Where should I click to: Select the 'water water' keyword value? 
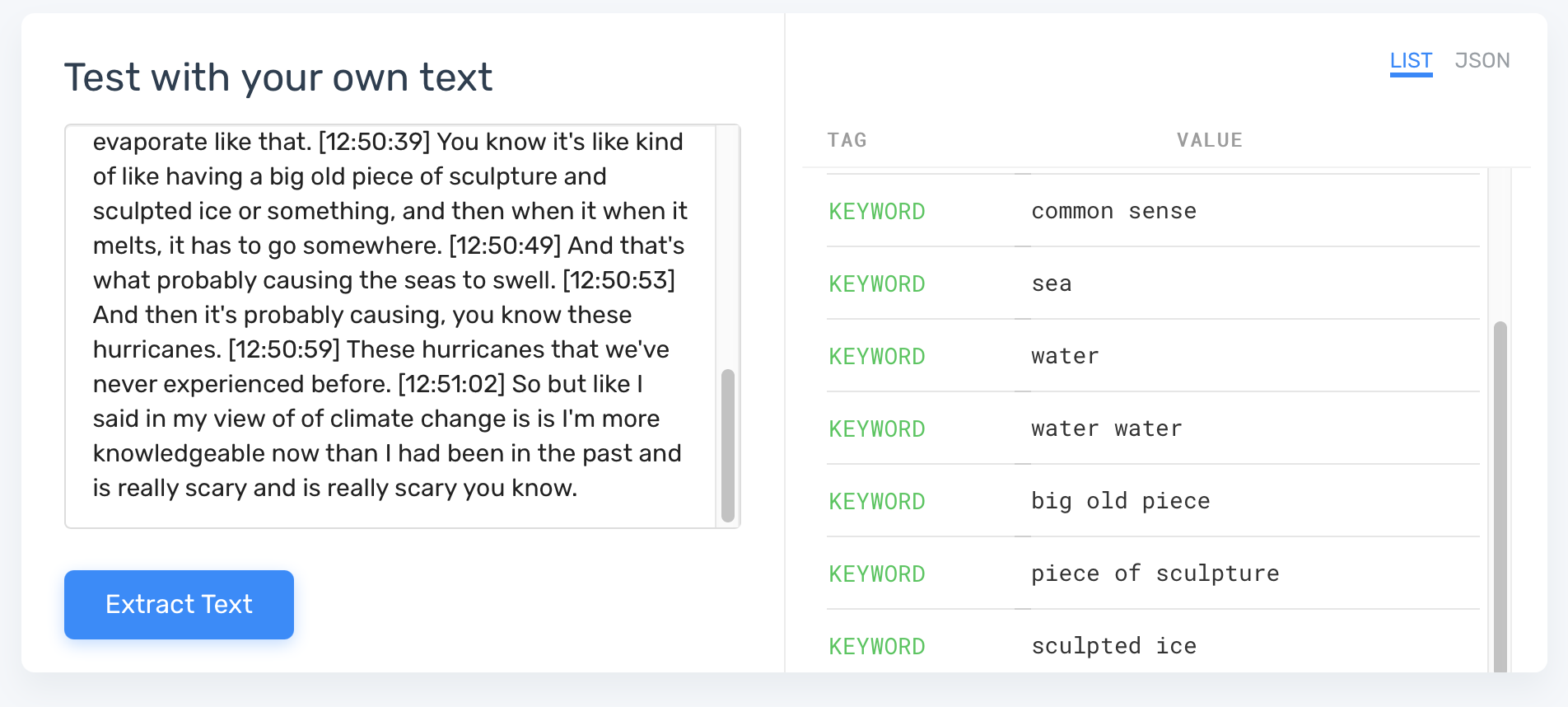(x=1106, y=429)
